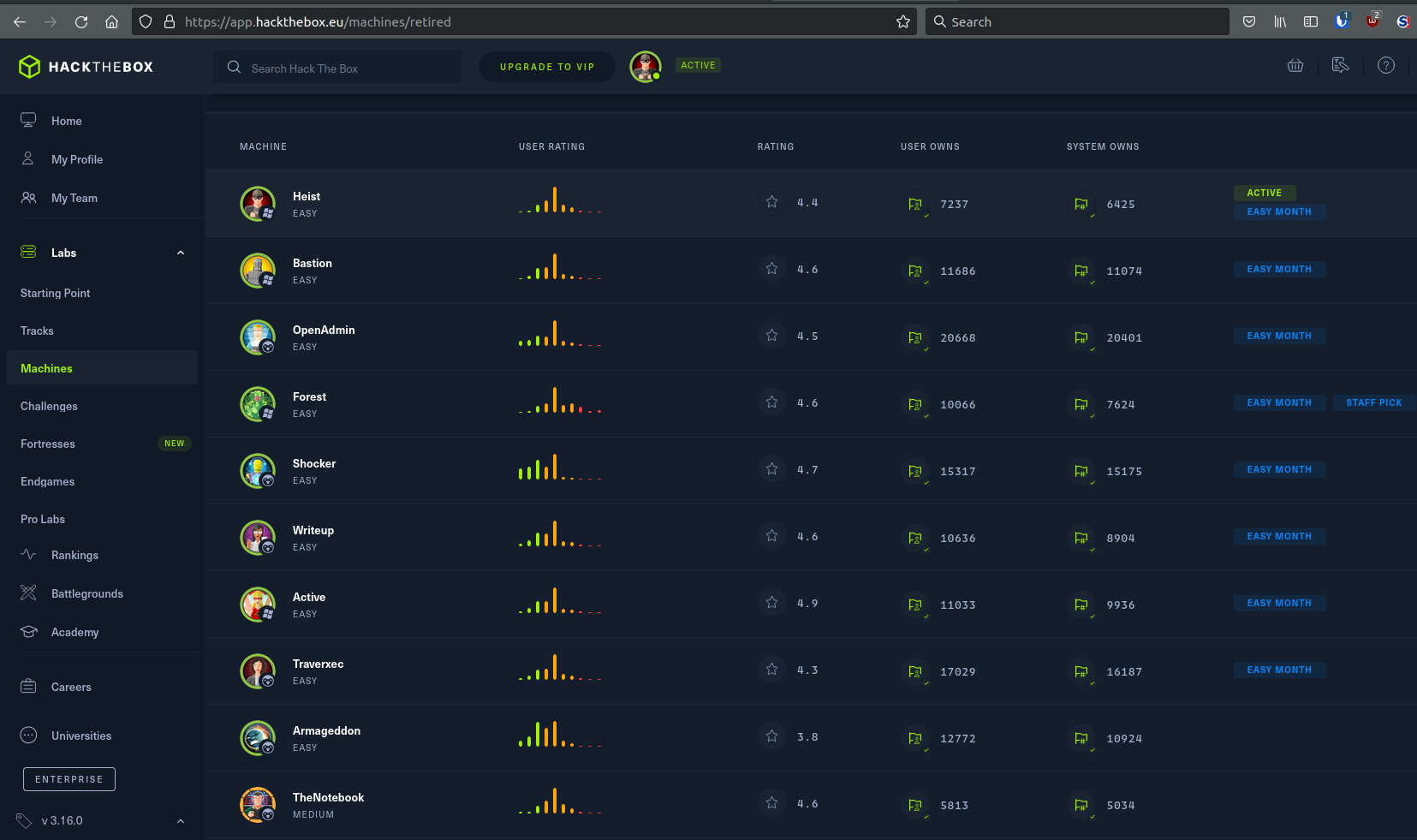Expand the version v 3.16.0 chevron
The image size is (1417, 840).
pos(181,821)
